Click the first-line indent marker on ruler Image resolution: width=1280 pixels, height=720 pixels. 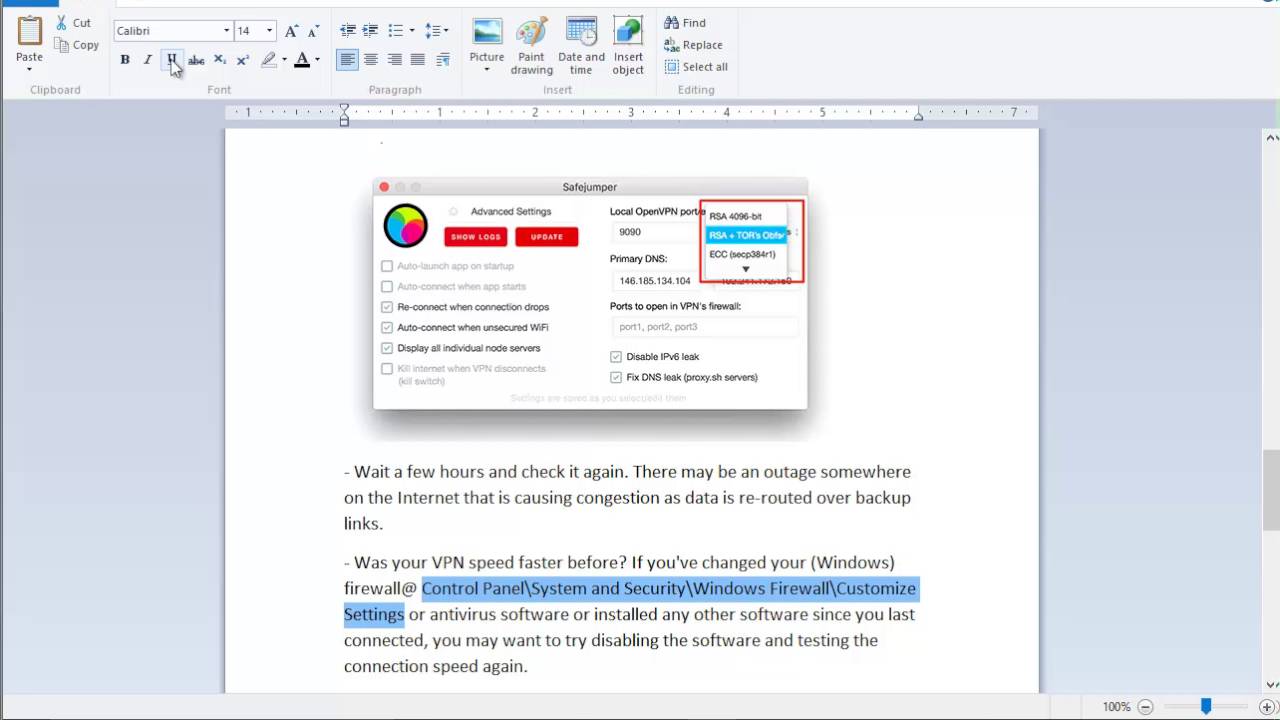tap(344, 108)
